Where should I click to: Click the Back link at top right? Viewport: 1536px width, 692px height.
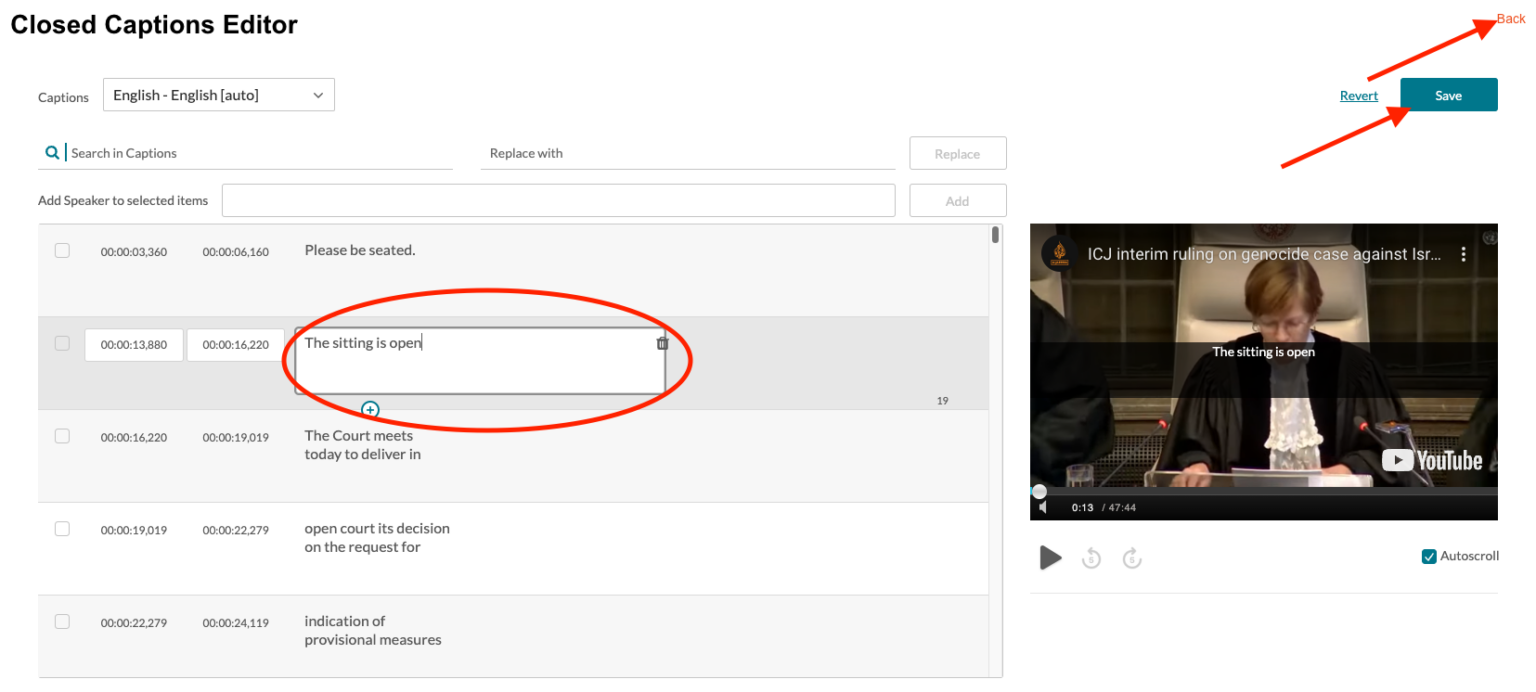1509,18
